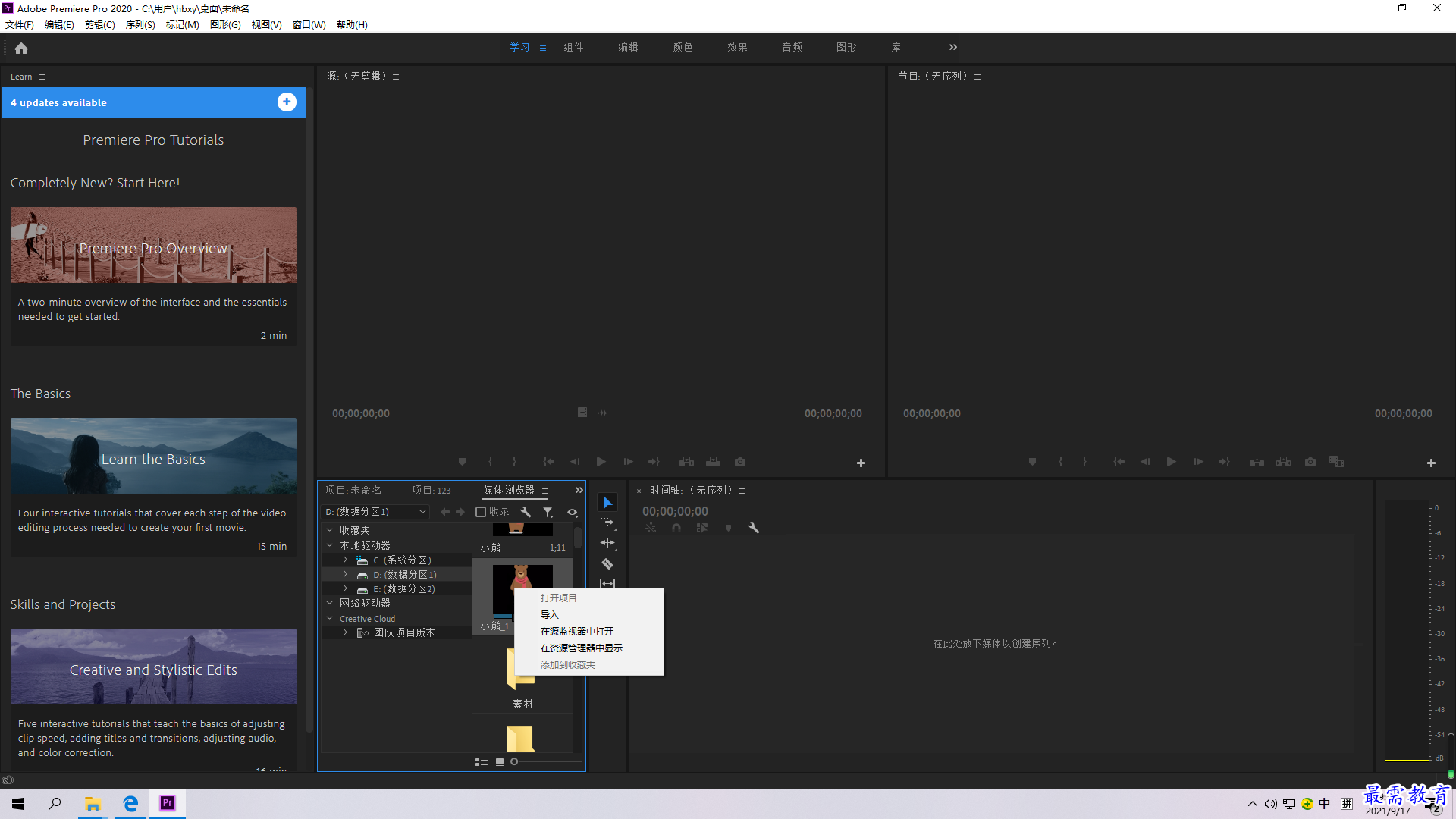Select the Selection arrow tool

click(x=607, y=503)
